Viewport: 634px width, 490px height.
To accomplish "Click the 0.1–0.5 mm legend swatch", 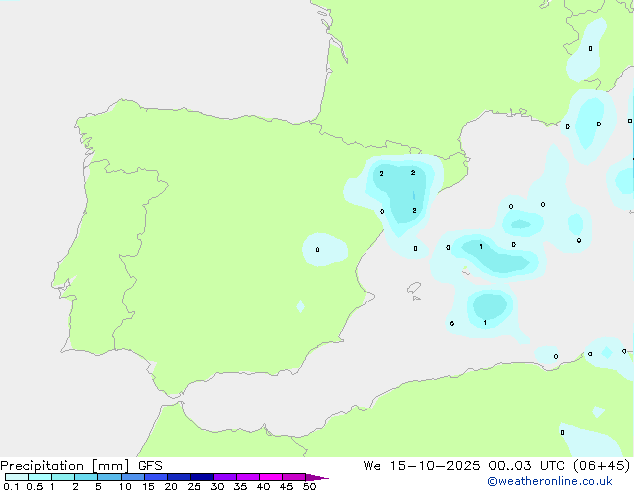I will 17,477.
